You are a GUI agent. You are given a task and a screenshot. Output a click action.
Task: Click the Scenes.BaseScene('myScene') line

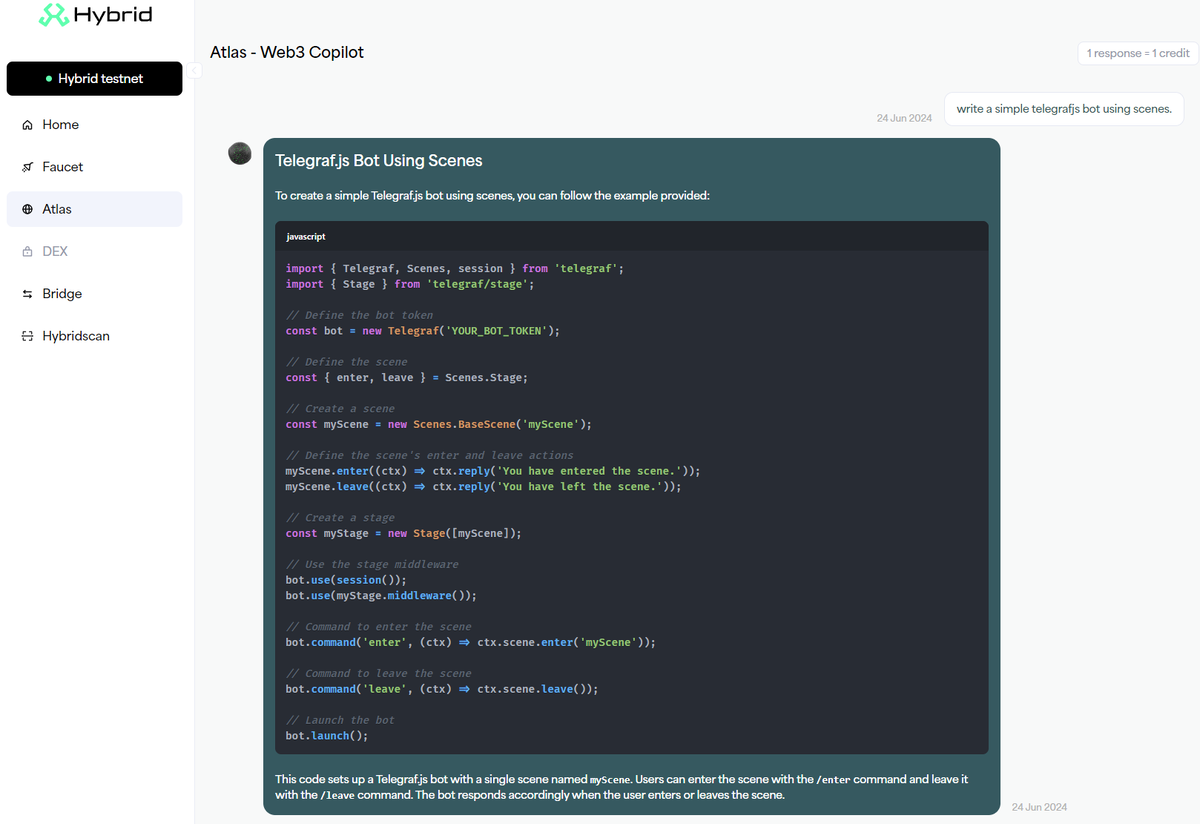(x=438, y=424)
